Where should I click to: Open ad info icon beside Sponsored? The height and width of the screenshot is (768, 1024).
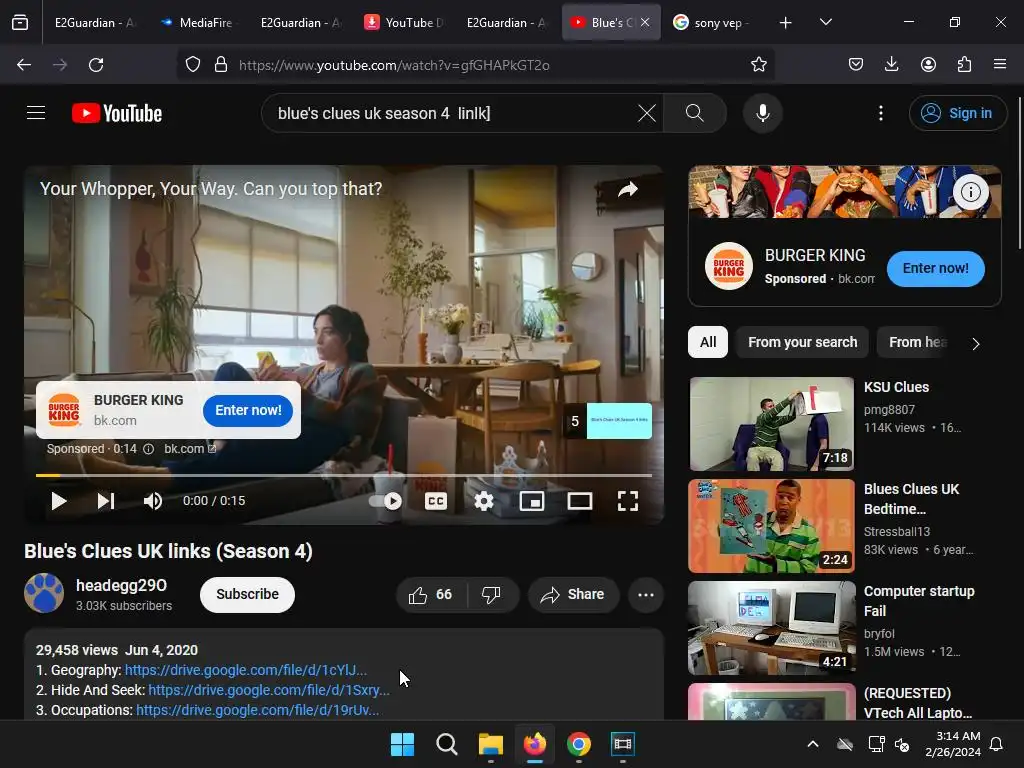point(148,449)
